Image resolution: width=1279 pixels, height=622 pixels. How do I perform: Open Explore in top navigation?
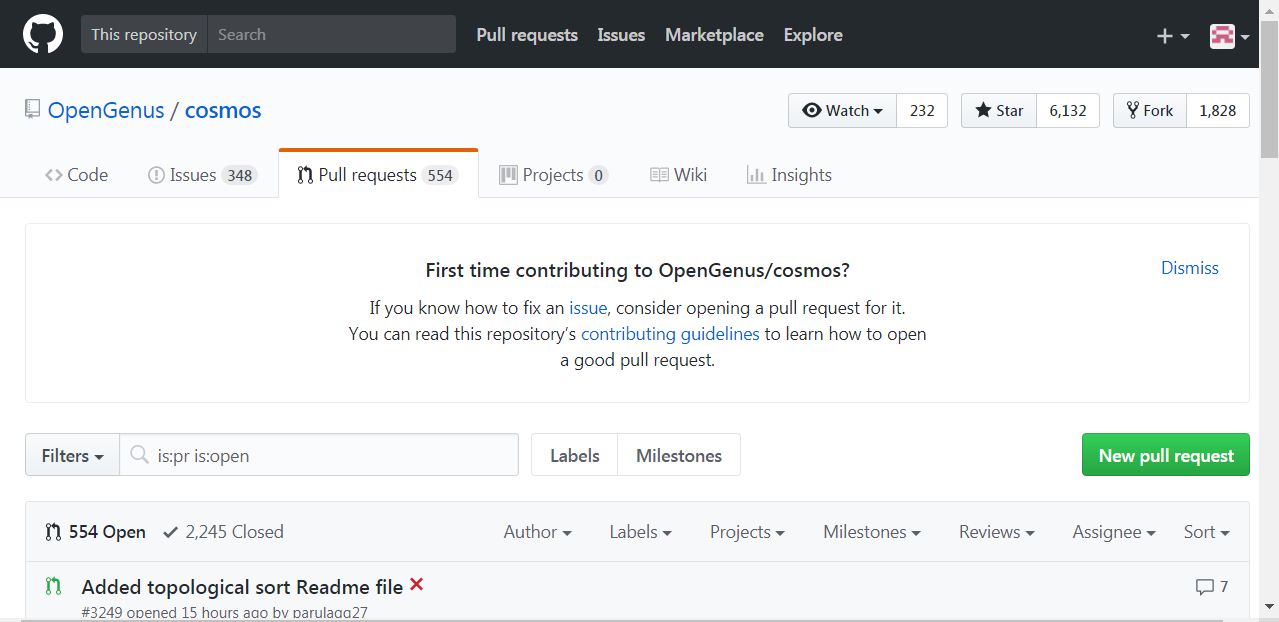813,35
